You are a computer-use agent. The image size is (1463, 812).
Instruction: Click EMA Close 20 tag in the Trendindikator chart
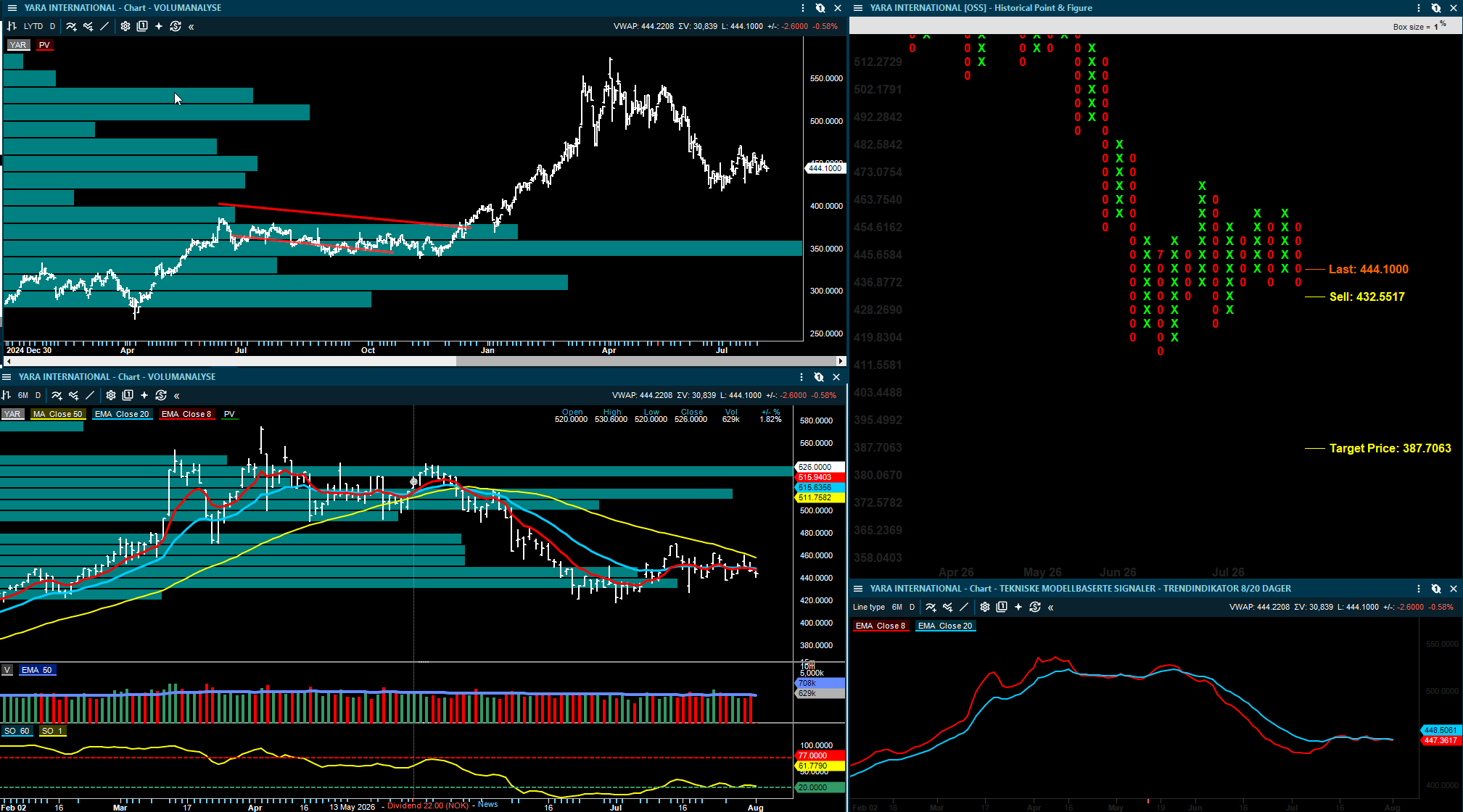[x=945, y=626]
